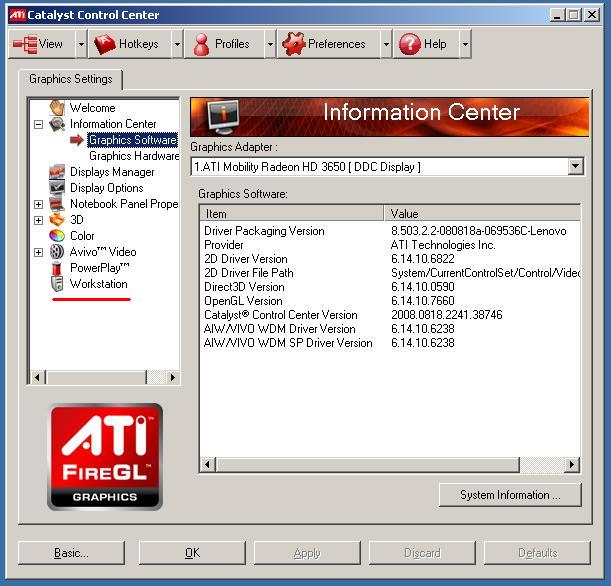Image resolution: width=611 pixels, height=586 pixels.
Task: Click the Display Options icon
Action: pos(57,188)
